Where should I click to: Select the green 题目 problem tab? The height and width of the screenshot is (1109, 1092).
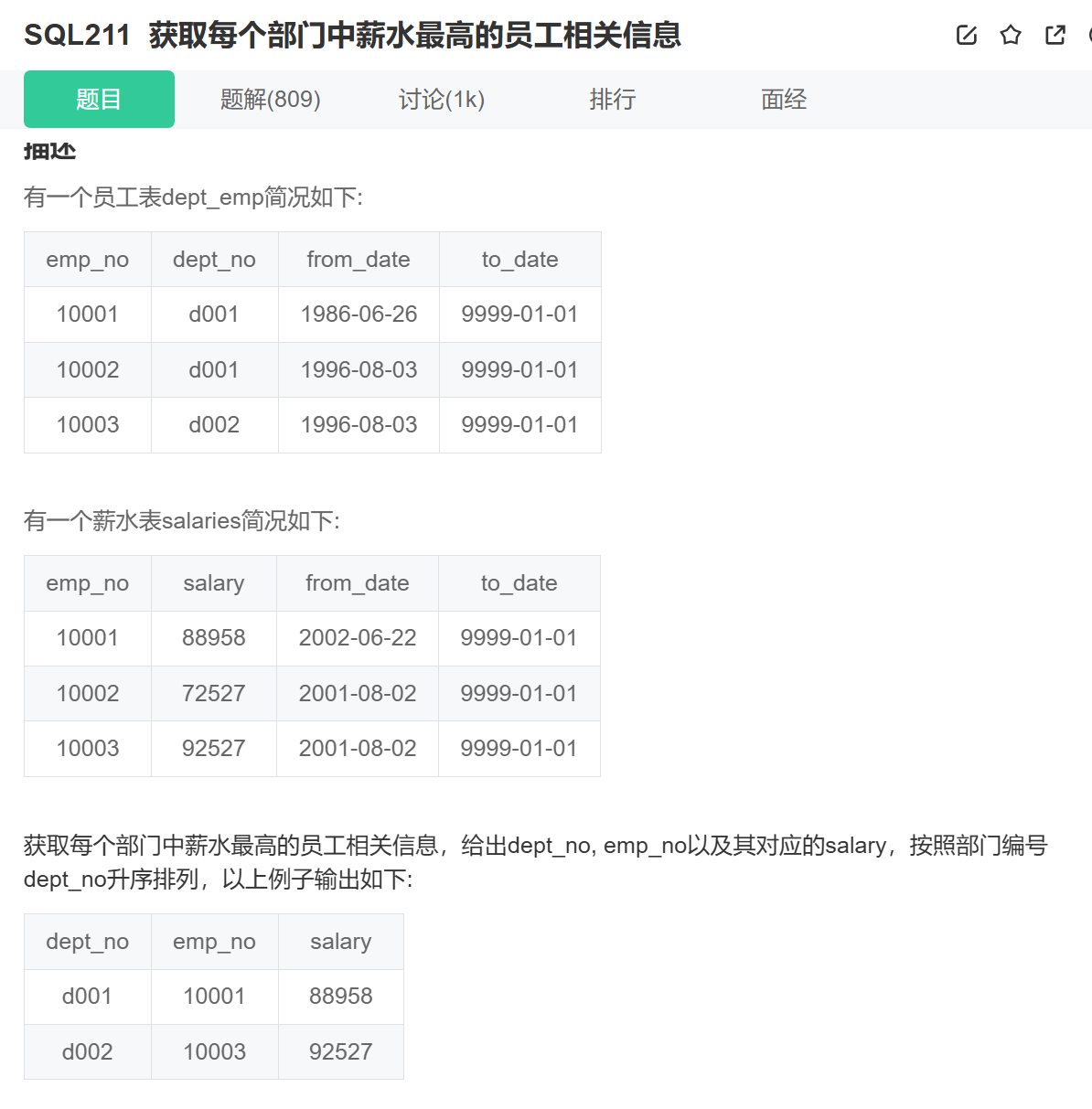99,99
